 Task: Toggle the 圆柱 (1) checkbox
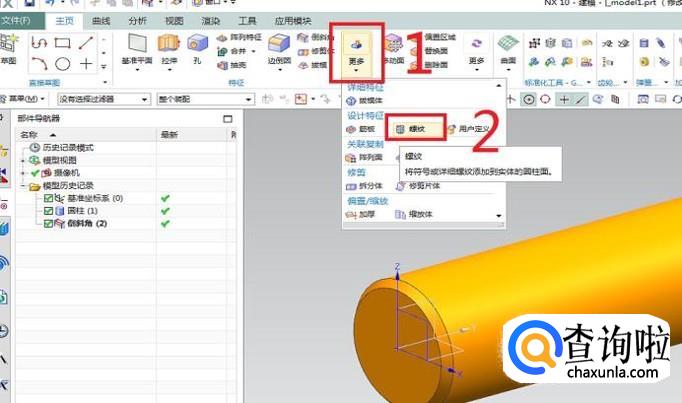tap(48, 211)
